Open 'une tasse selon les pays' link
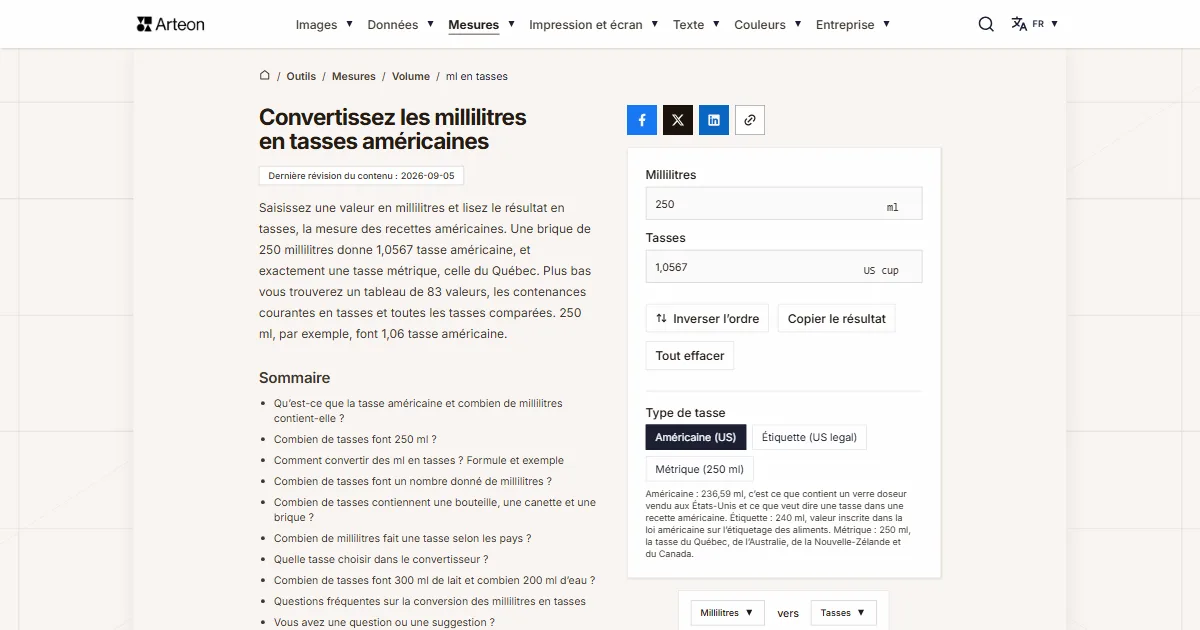 pyautogui.click(x=403, y=538)
